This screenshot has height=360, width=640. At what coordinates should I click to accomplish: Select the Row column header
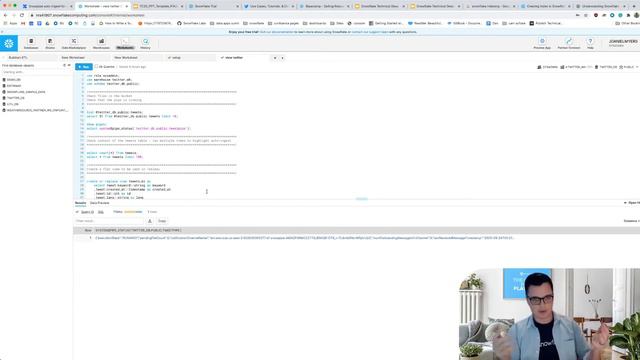(88, 230)
